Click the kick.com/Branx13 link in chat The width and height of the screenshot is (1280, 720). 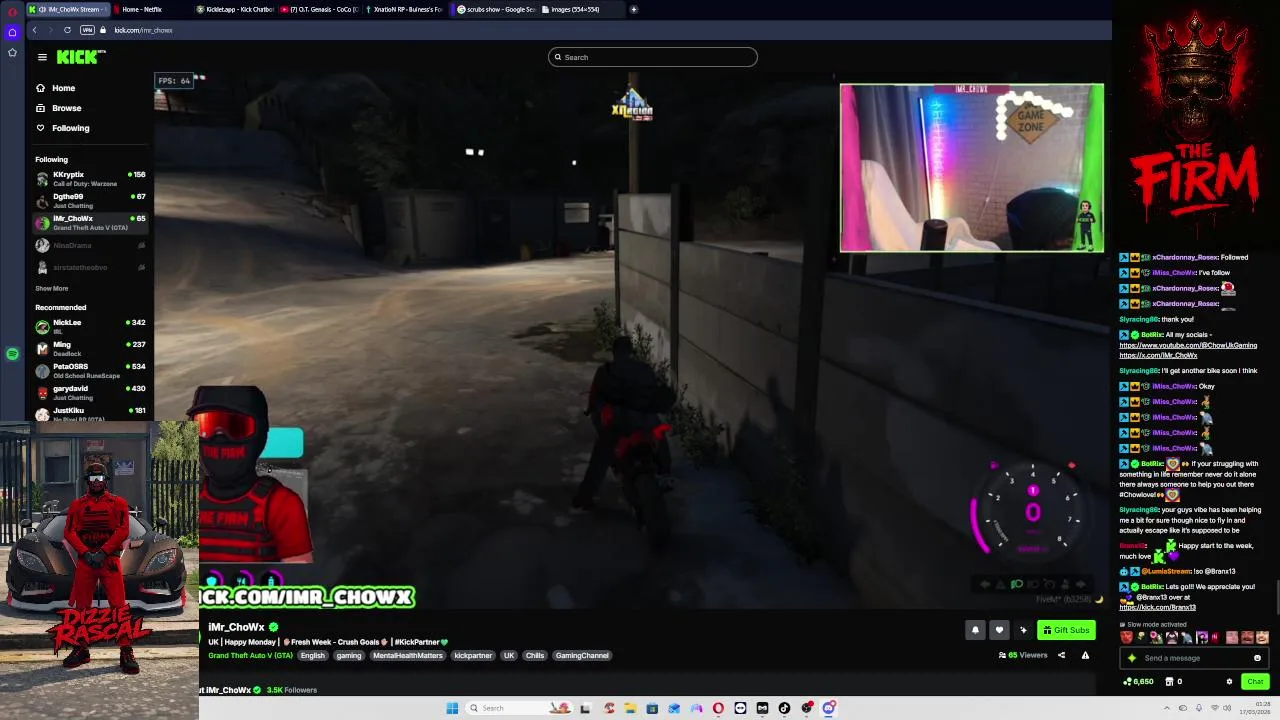click(1157, 607)
